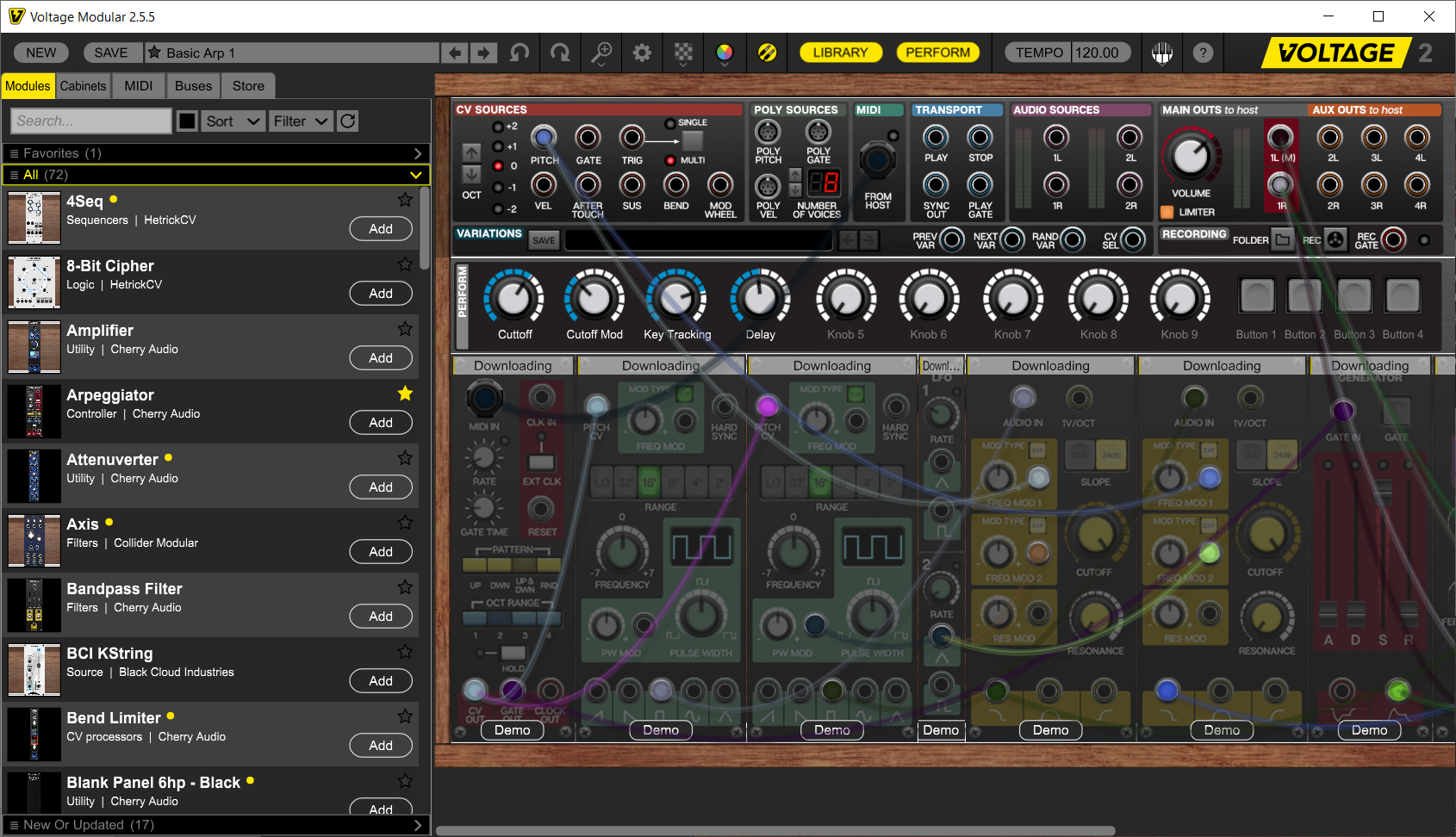Toggle perform Button 1
The image size is (1456, 837).
(1257, 295)
